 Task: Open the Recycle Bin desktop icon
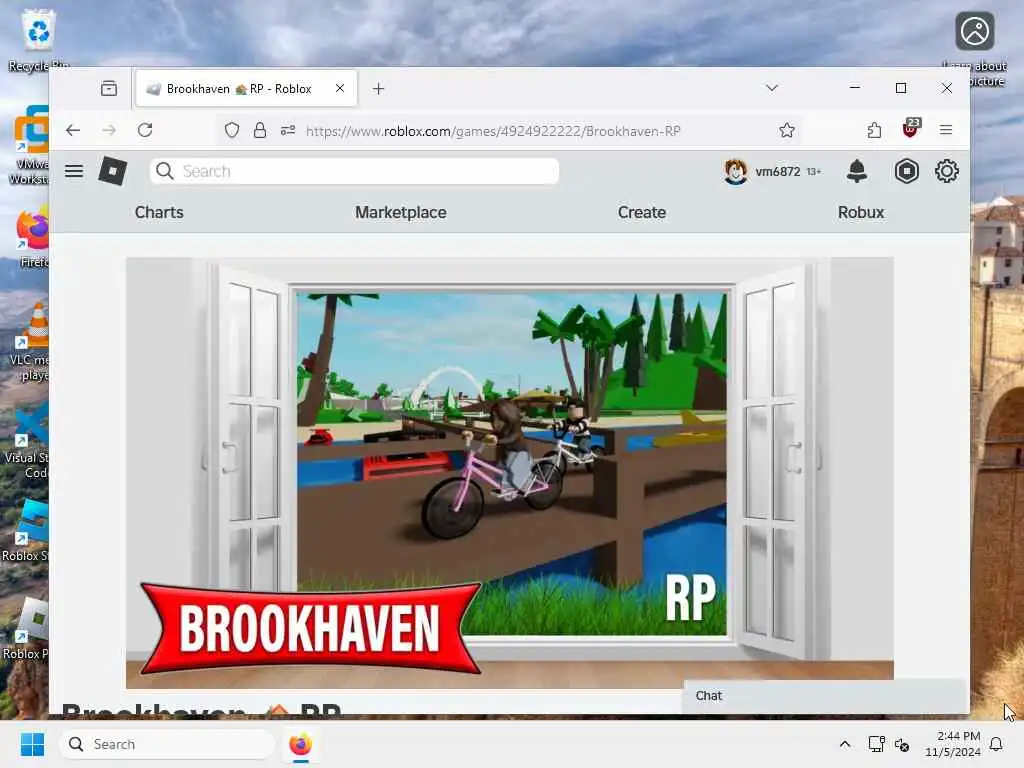pos(39,39)
